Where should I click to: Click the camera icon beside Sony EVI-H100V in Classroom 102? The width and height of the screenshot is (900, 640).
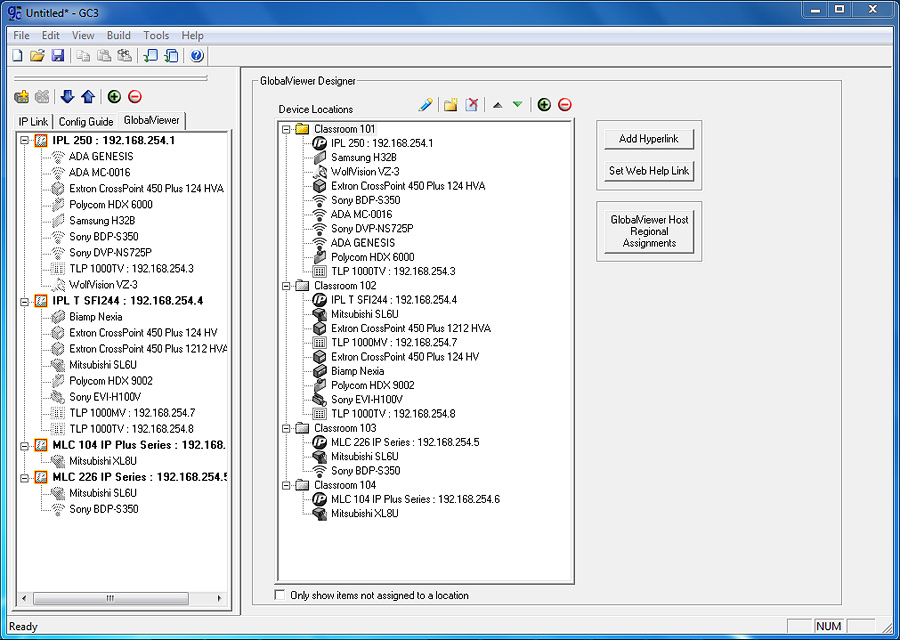pyautogui.click(x=319, y=399)
